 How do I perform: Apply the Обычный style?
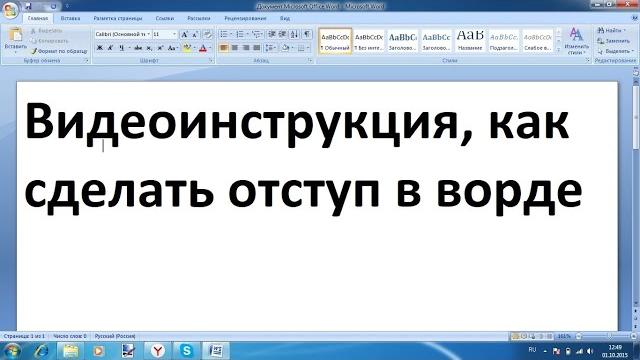[335, 41]
